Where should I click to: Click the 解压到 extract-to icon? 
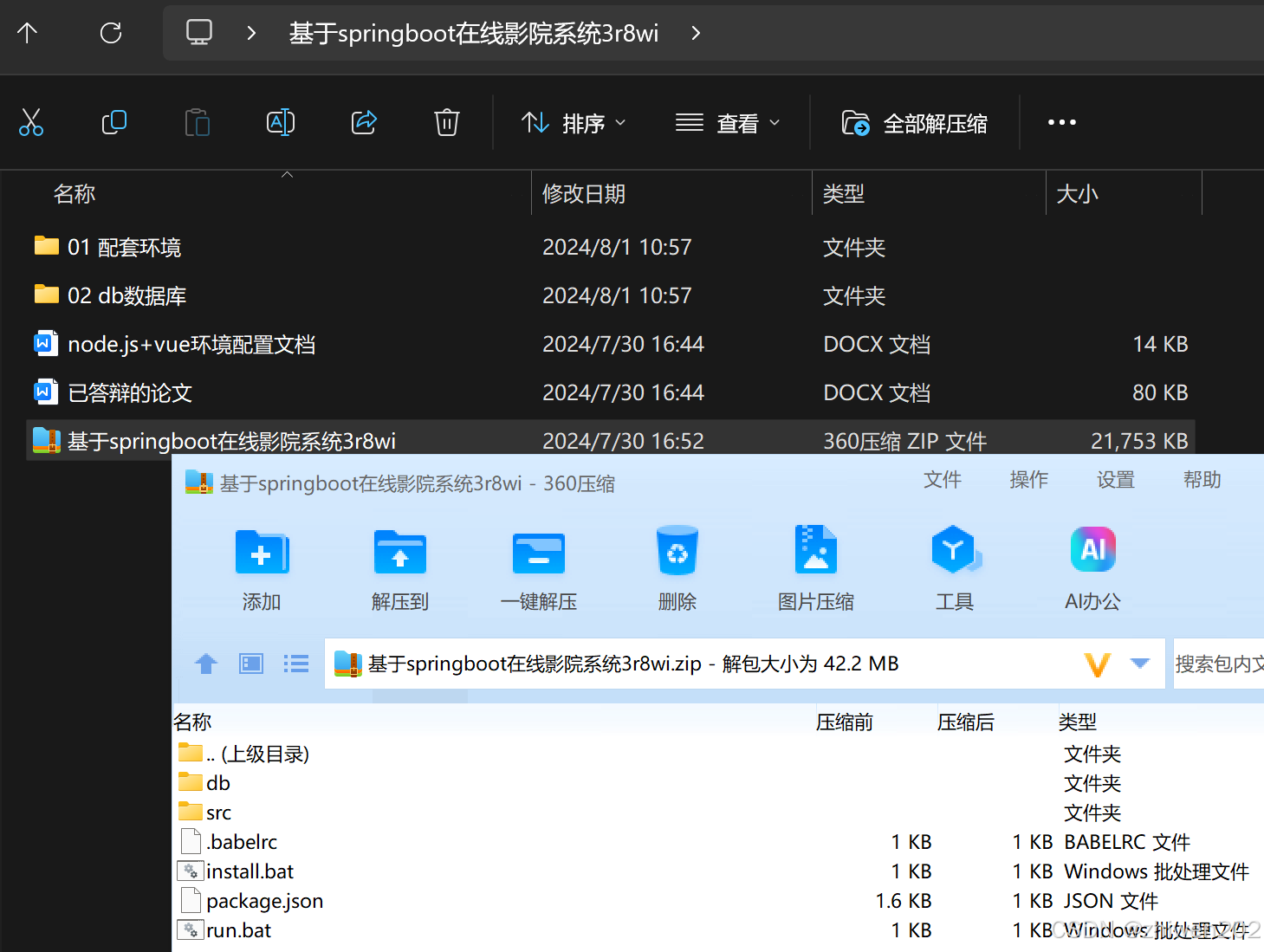tap(400, 568)
